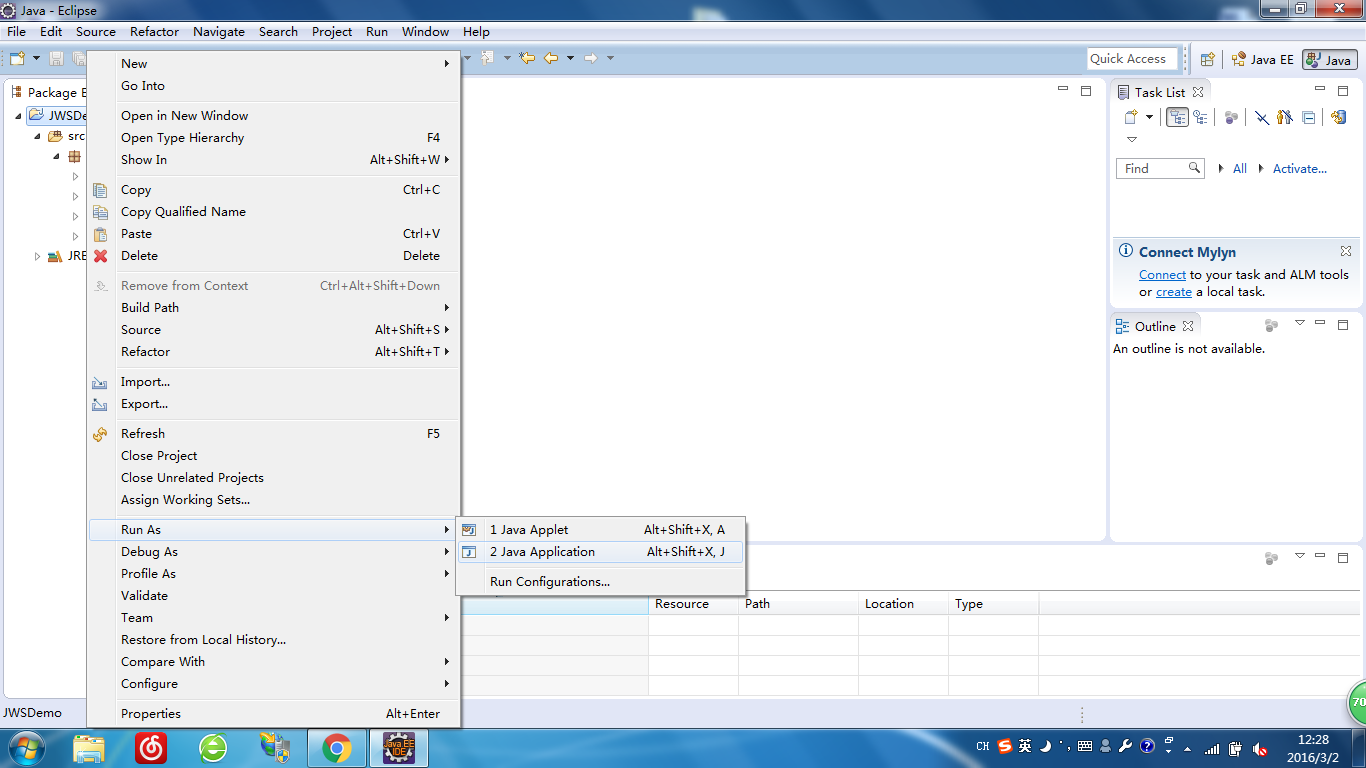The width and height of the screenshot is (1366, 768).
Task: Click the Activate... link
Action: (1299, 169)
